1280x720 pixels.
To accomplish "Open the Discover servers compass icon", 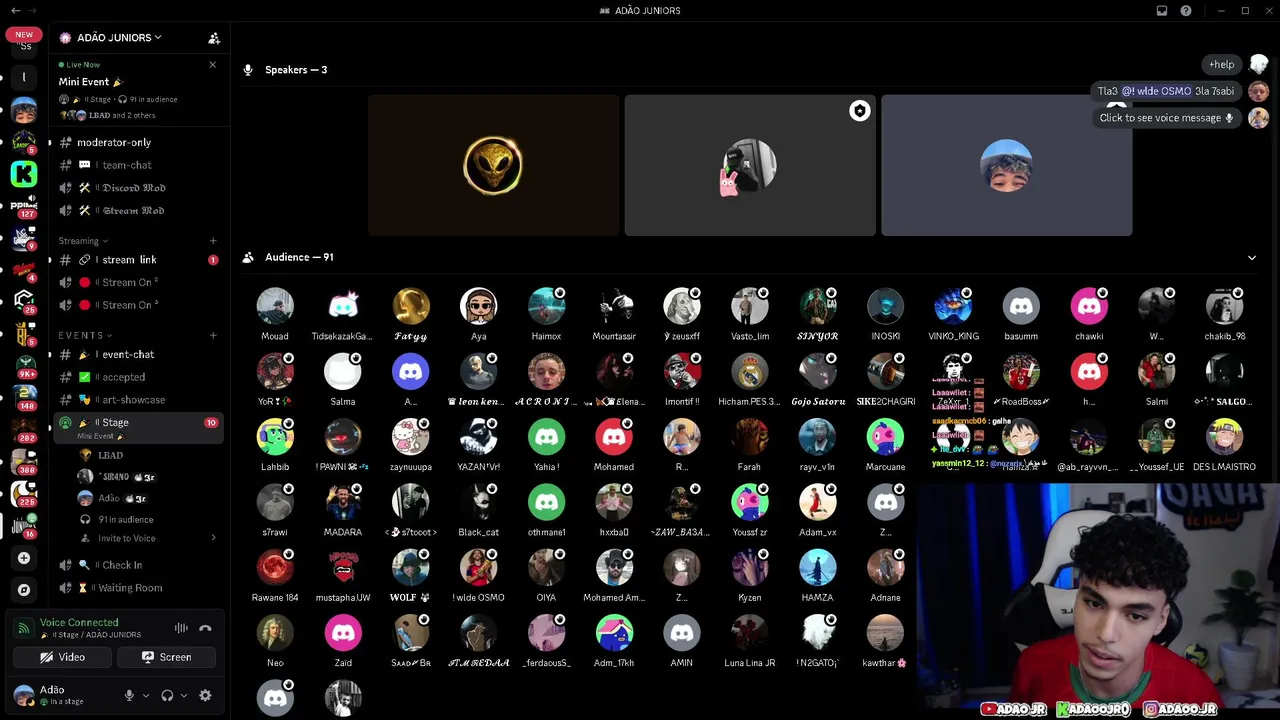I will 24,590.
